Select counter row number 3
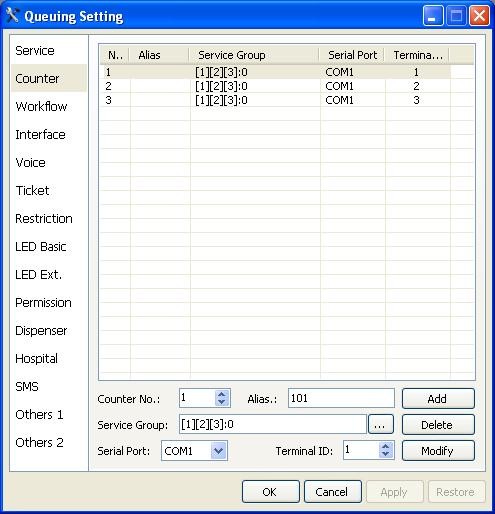This screenshot has height=514, width=495. 275,100
